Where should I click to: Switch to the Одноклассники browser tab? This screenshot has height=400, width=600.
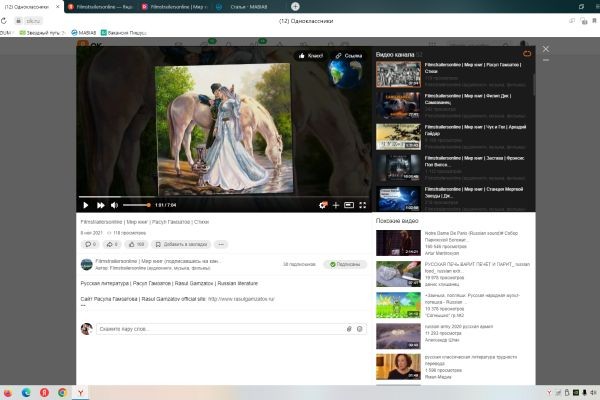pyautogui.click(x=27, y=7)
